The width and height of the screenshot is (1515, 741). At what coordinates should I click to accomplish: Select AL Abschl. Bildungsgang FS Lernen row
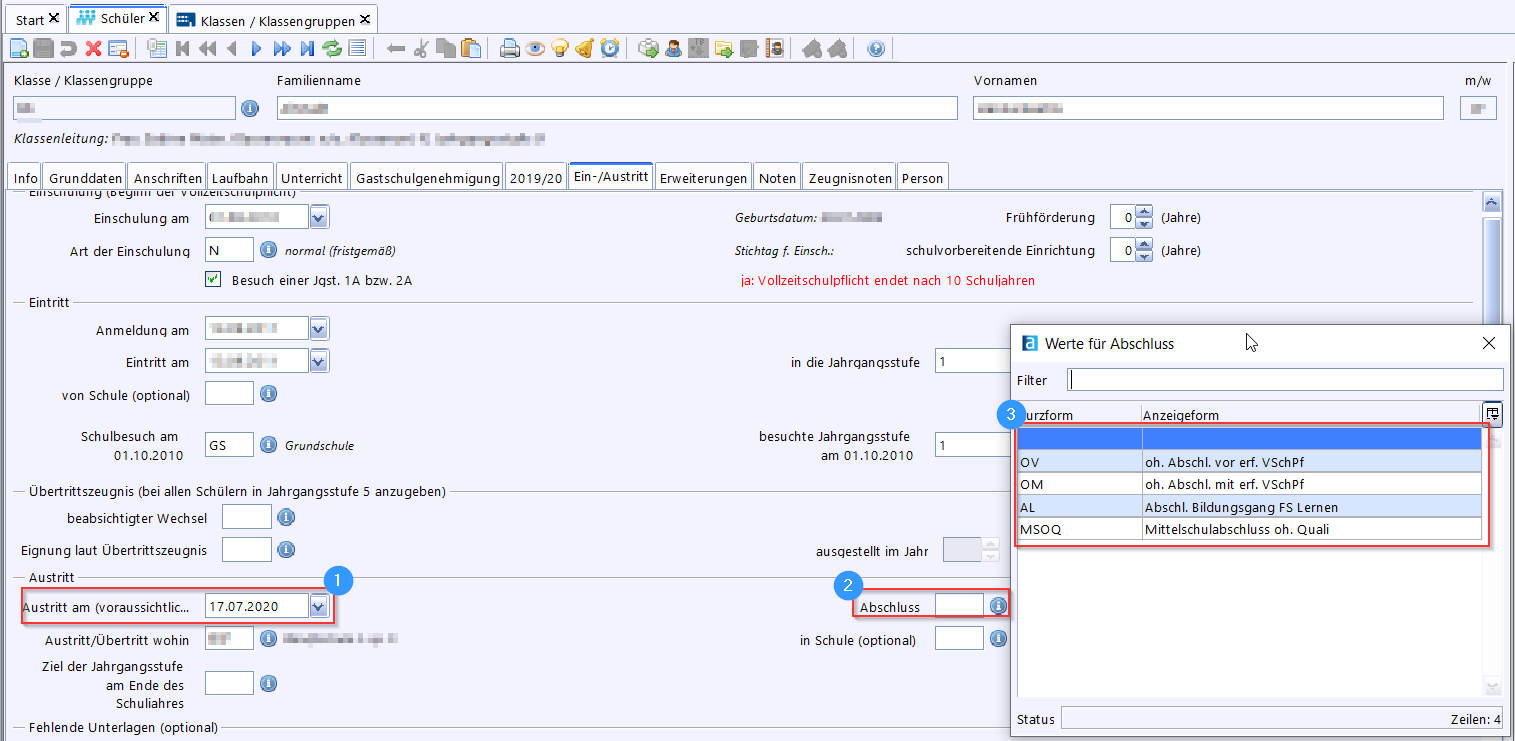1249,506
